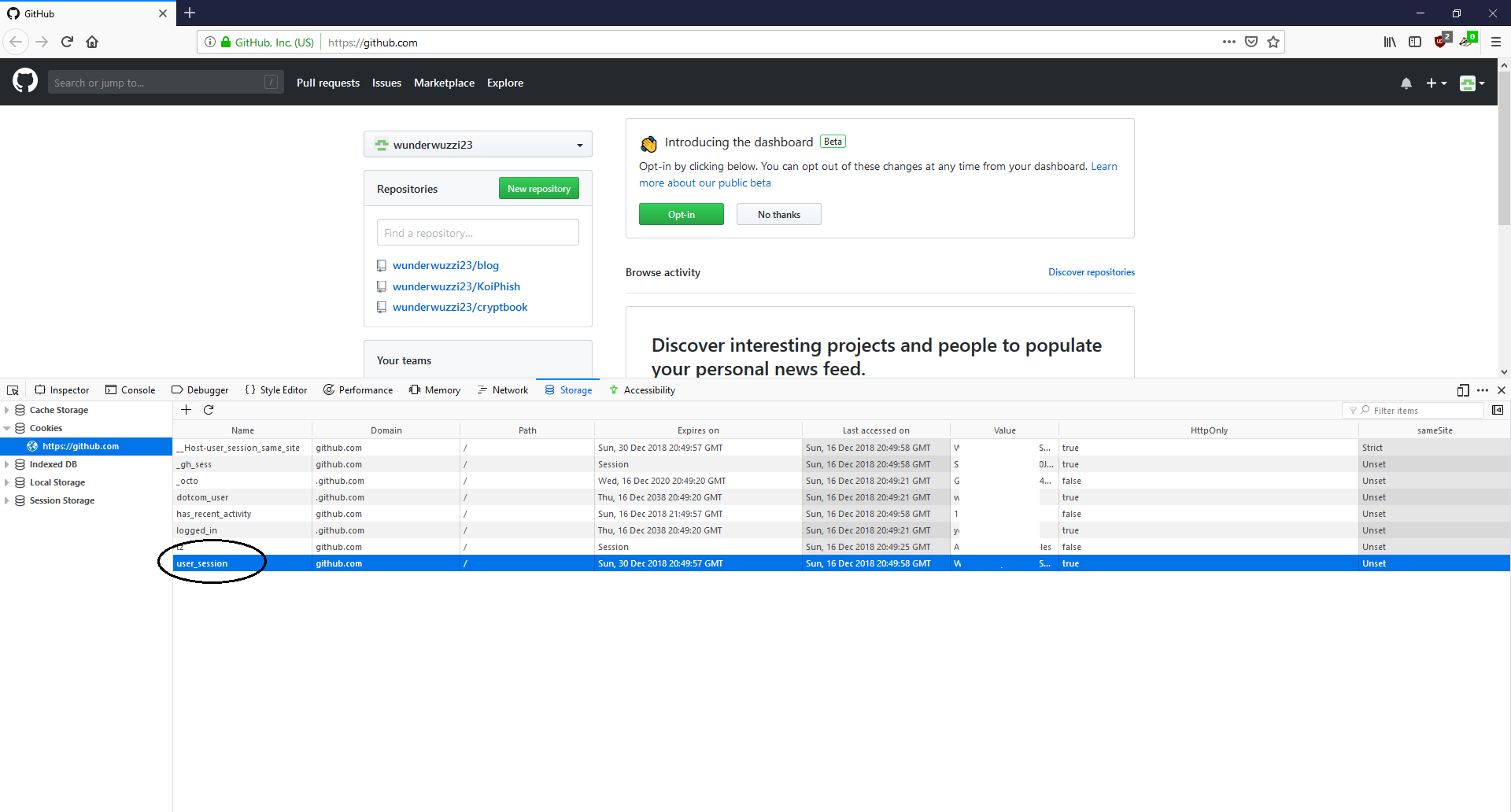Follow the Discover repositories link
The width and height of the screenshot is (1511, 812).
(1092, 272)
